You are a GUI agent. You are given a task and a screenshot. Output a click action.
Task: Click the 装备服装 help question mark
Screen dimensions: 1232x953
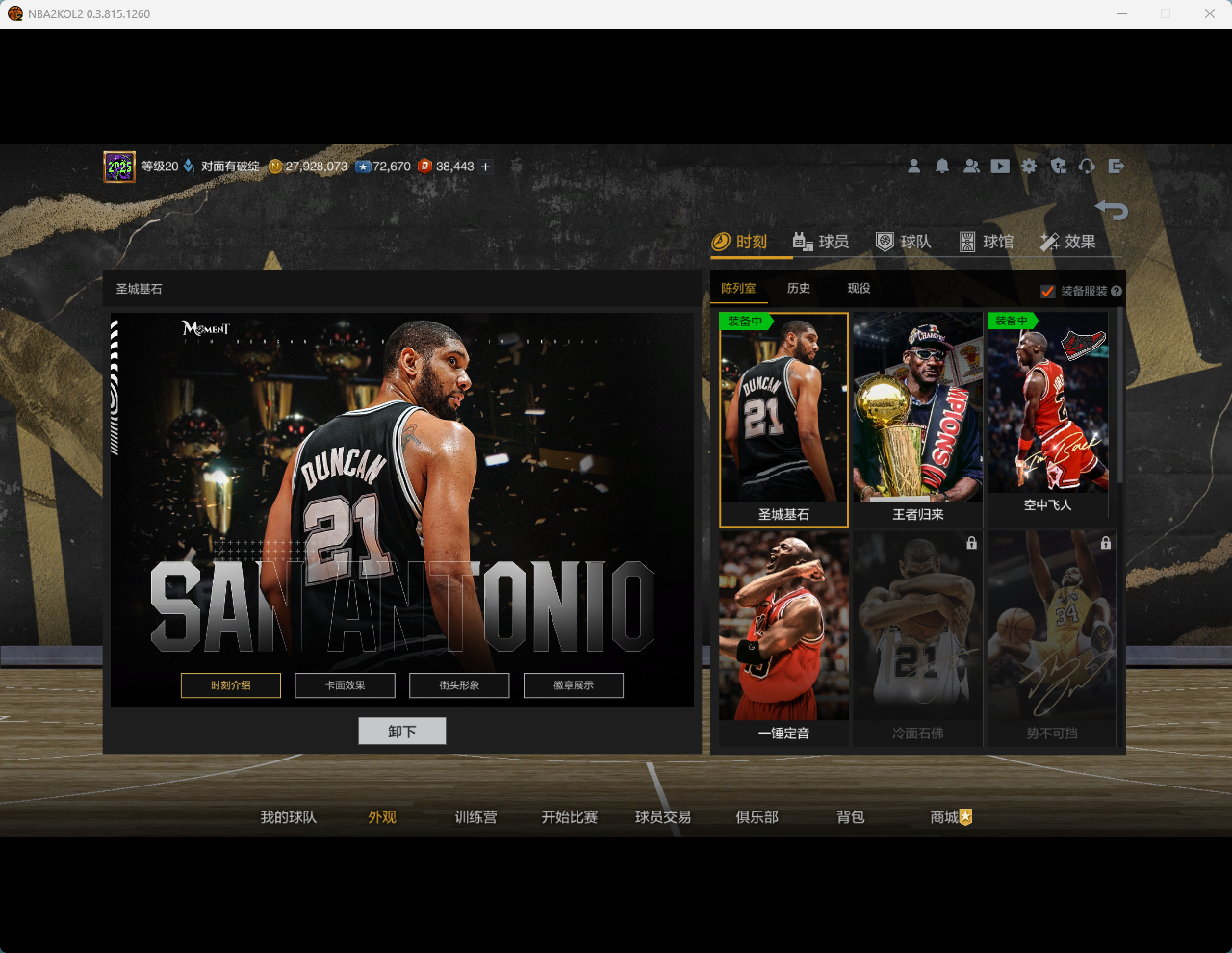tap(1116, 291)
